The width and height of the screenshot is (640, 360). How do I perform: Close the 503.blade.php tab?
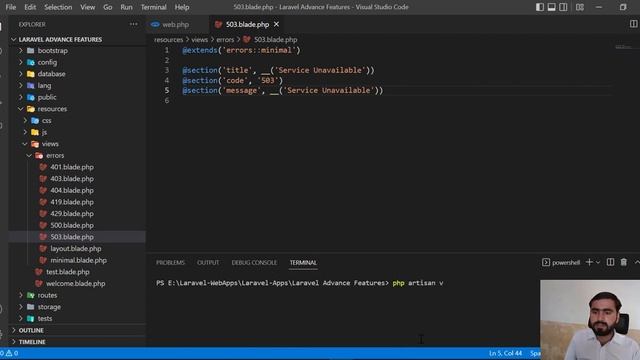pos(276,24)
